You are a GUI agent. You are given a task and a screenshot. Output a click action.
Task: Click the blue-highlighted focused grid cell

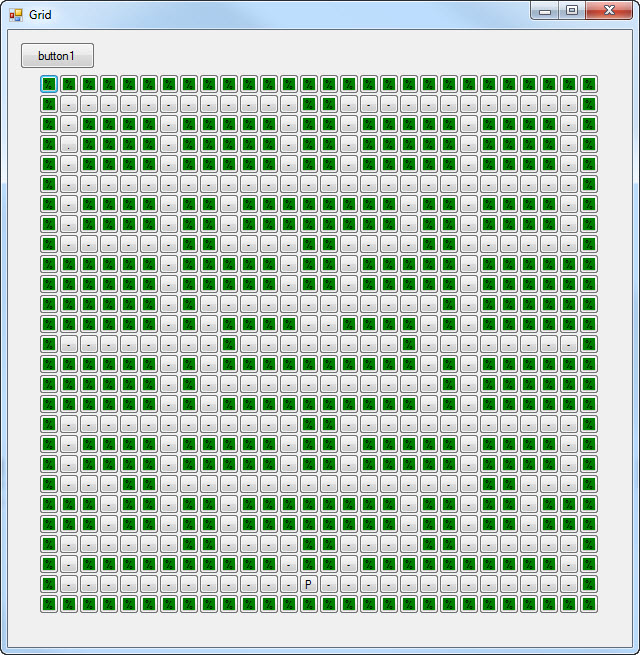(x=49, y=84)
